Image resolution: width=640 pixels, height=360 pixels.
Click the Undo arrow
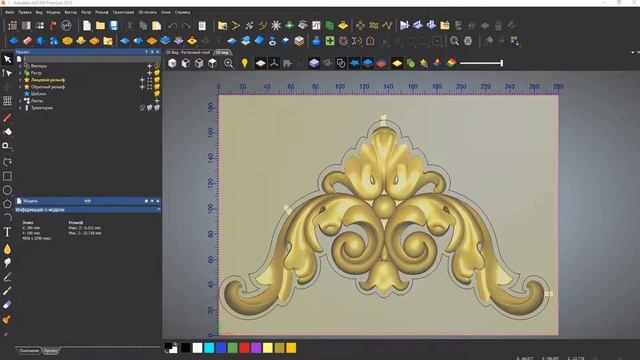pyautogui.click(x=172, y=26)
